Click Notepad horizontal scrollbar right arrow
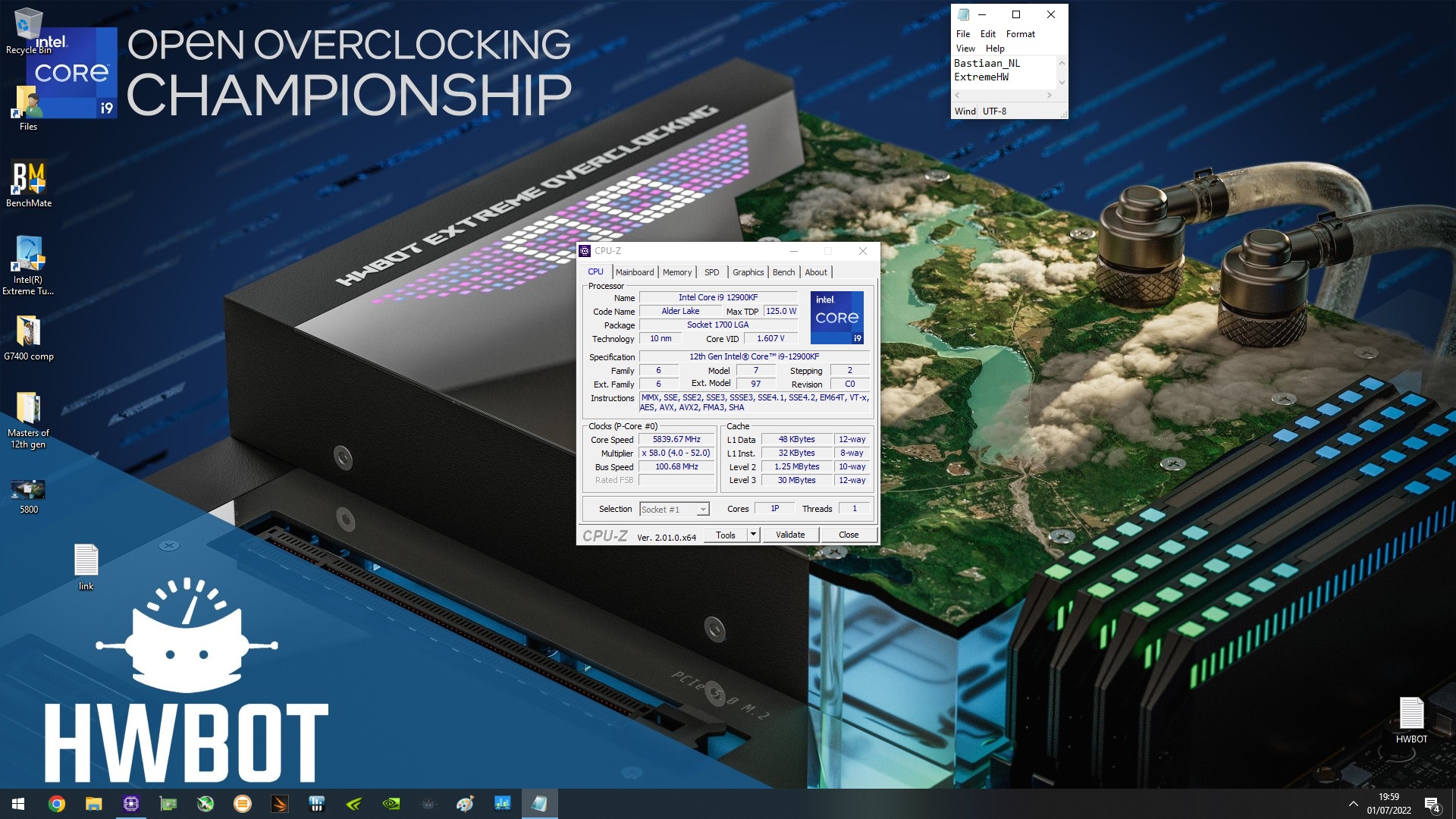Screen dimensions: 1456x819 tap(1050, 96)
